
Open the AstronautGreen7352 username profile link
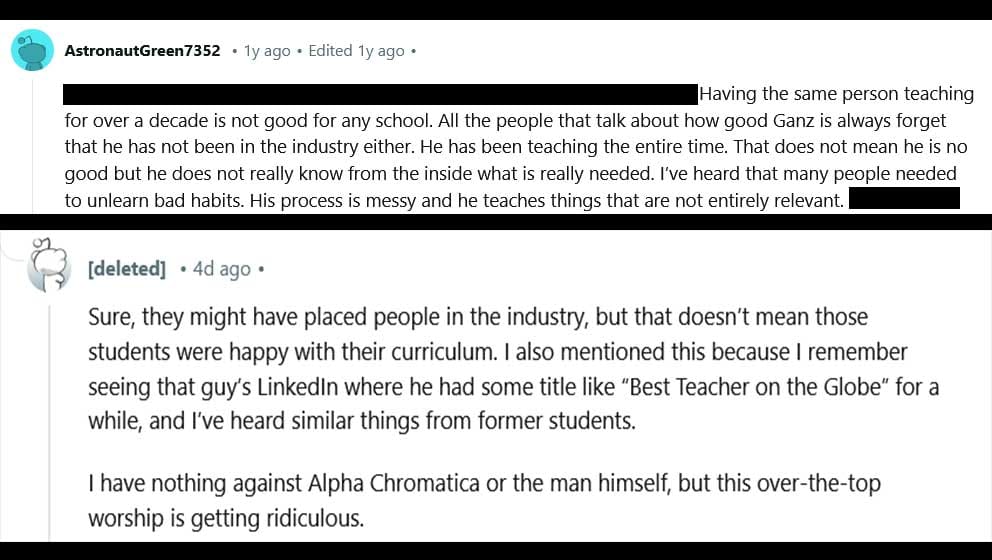pyautogui.click(x=141, y=51)
